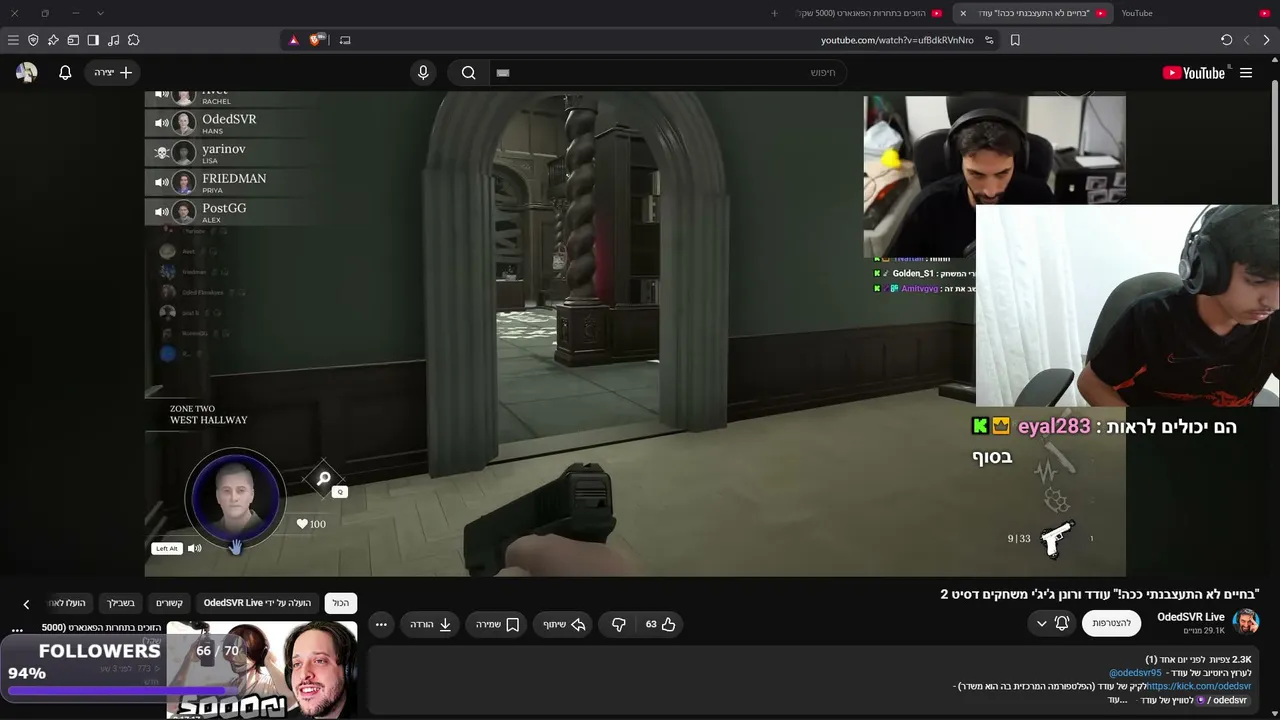Bookmark this page with the bookmark icon

click(1015, 40)
